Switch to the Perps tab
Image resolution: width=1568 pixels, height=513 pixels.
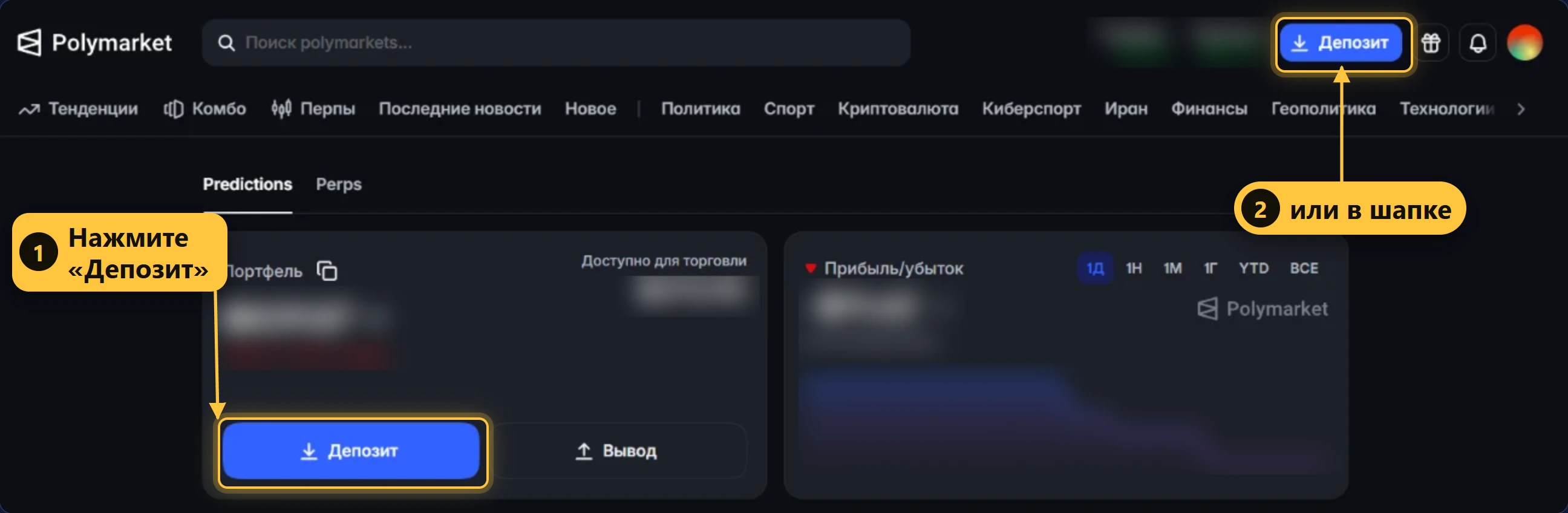tap(338, 185)
